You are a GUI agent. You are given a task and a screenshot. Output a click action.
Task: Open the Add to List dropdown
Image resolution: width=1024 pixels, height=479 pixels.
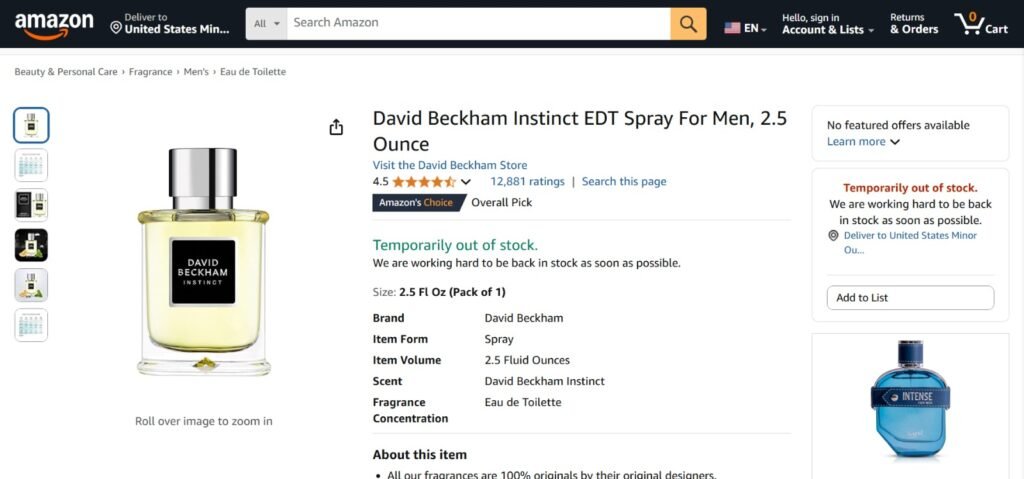[x=910, y=298]
